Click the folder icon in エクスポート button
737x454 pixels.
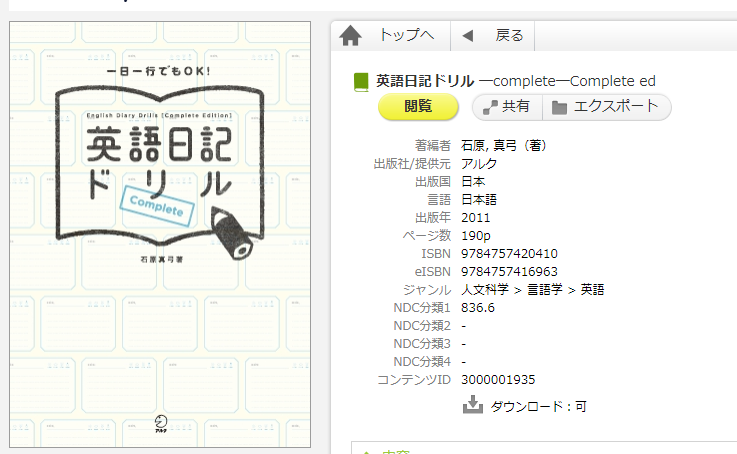[559, 108]
